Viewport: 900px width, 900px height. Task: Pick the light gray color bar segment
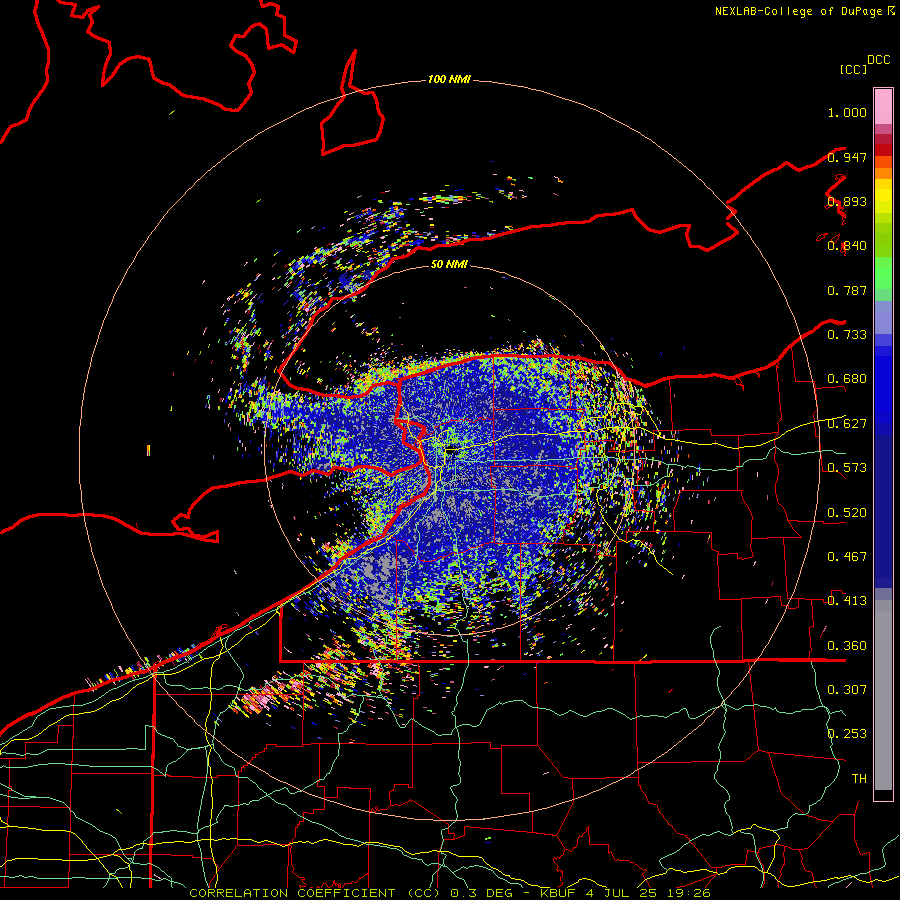(x=883, y=695)
